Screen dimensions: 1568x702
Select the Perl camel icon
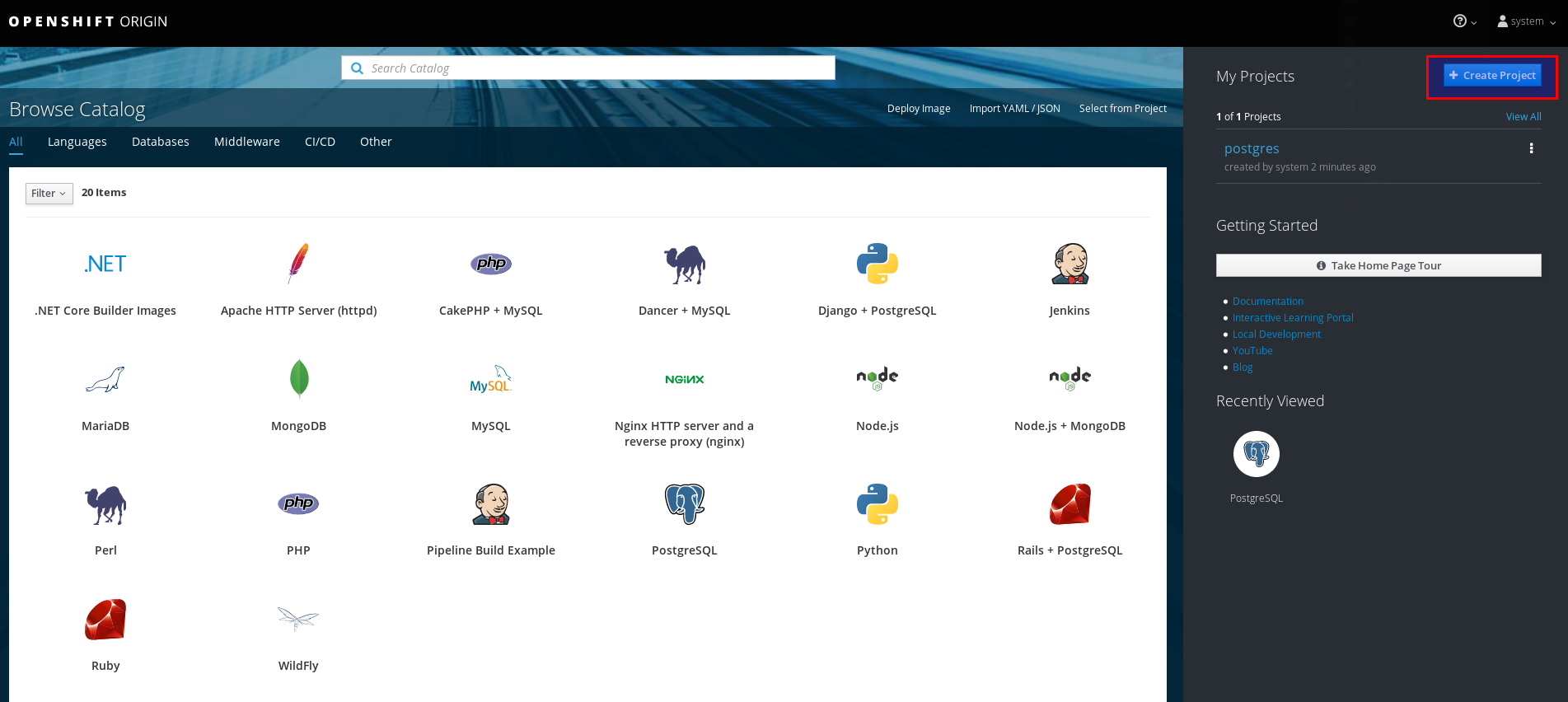click(x=105, y=504)
